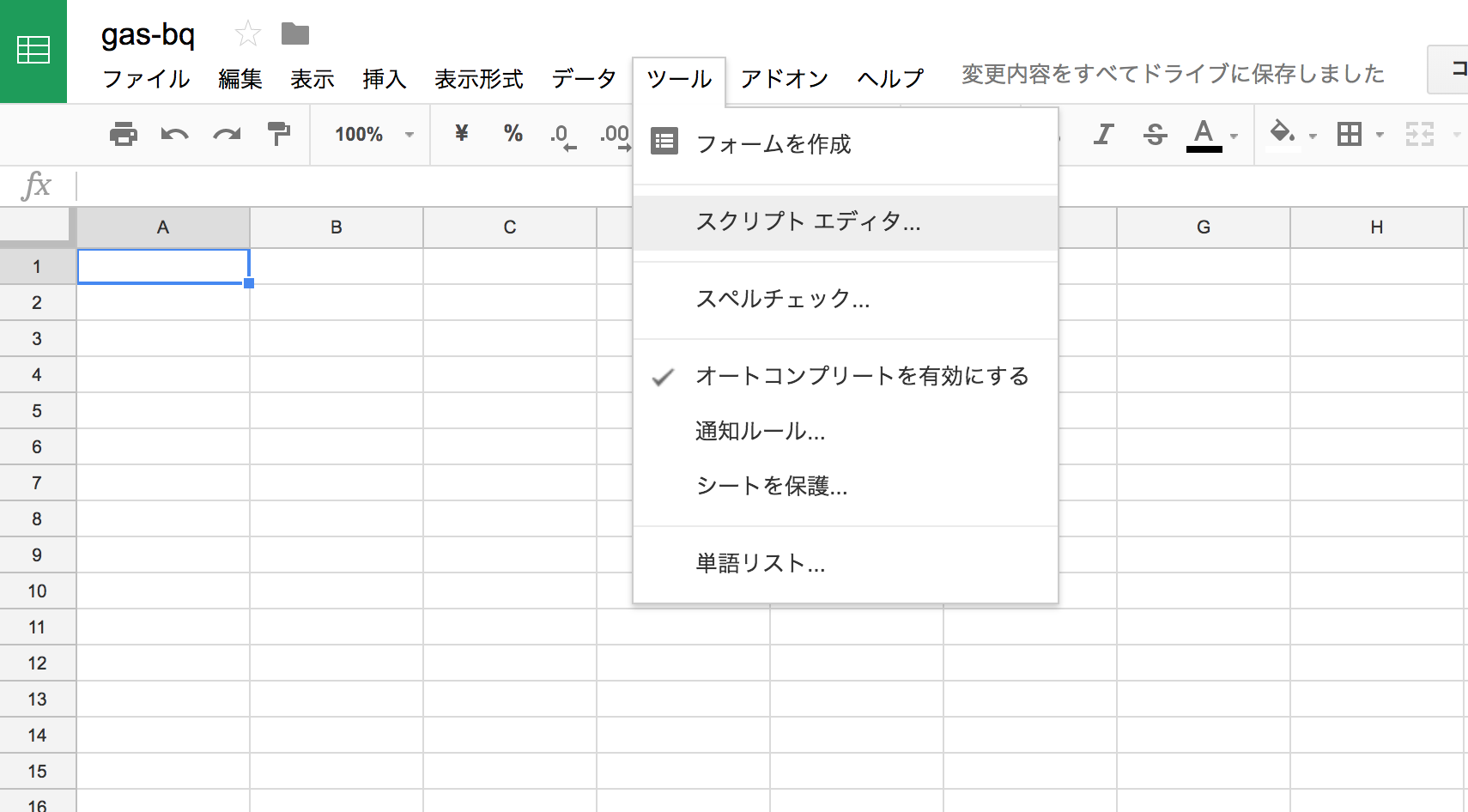The height and width of the screenshot is (812, 1468).
Task: Click the redo arrow
Action: click(x=227, y=134)
